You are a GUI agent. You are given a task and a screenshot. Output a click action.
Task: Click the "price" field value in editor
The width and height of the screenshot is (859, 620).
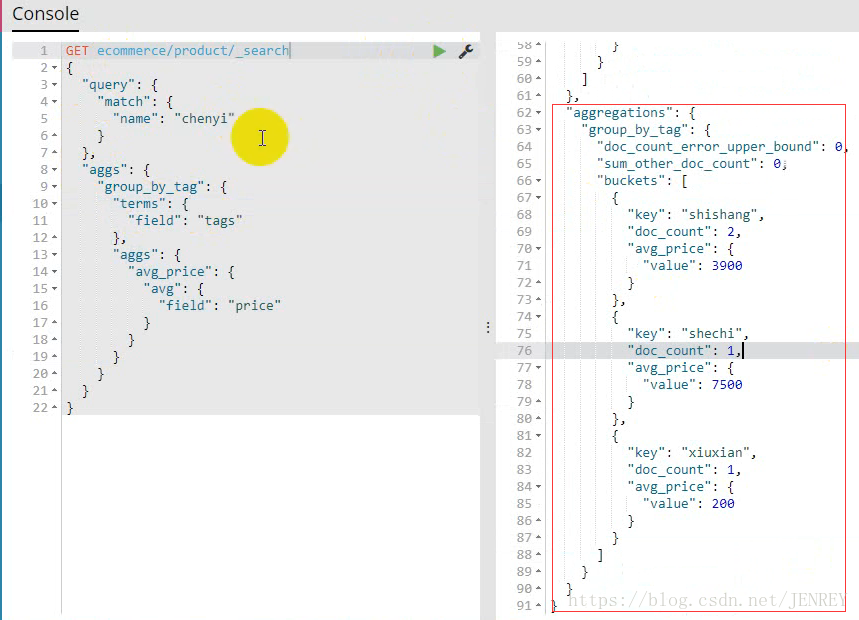point(254,305)
